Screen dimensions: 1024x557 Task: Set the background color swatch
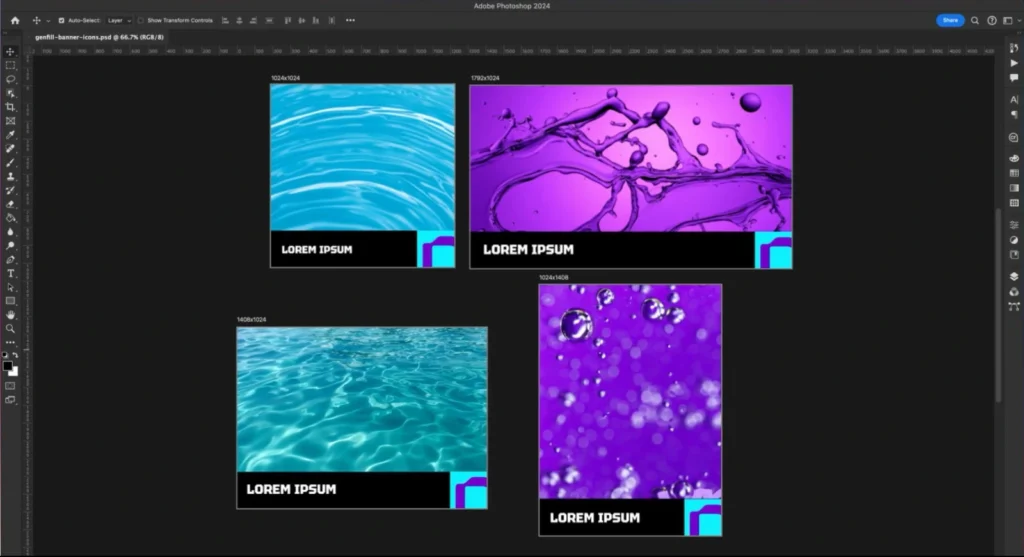click(15, 372)
